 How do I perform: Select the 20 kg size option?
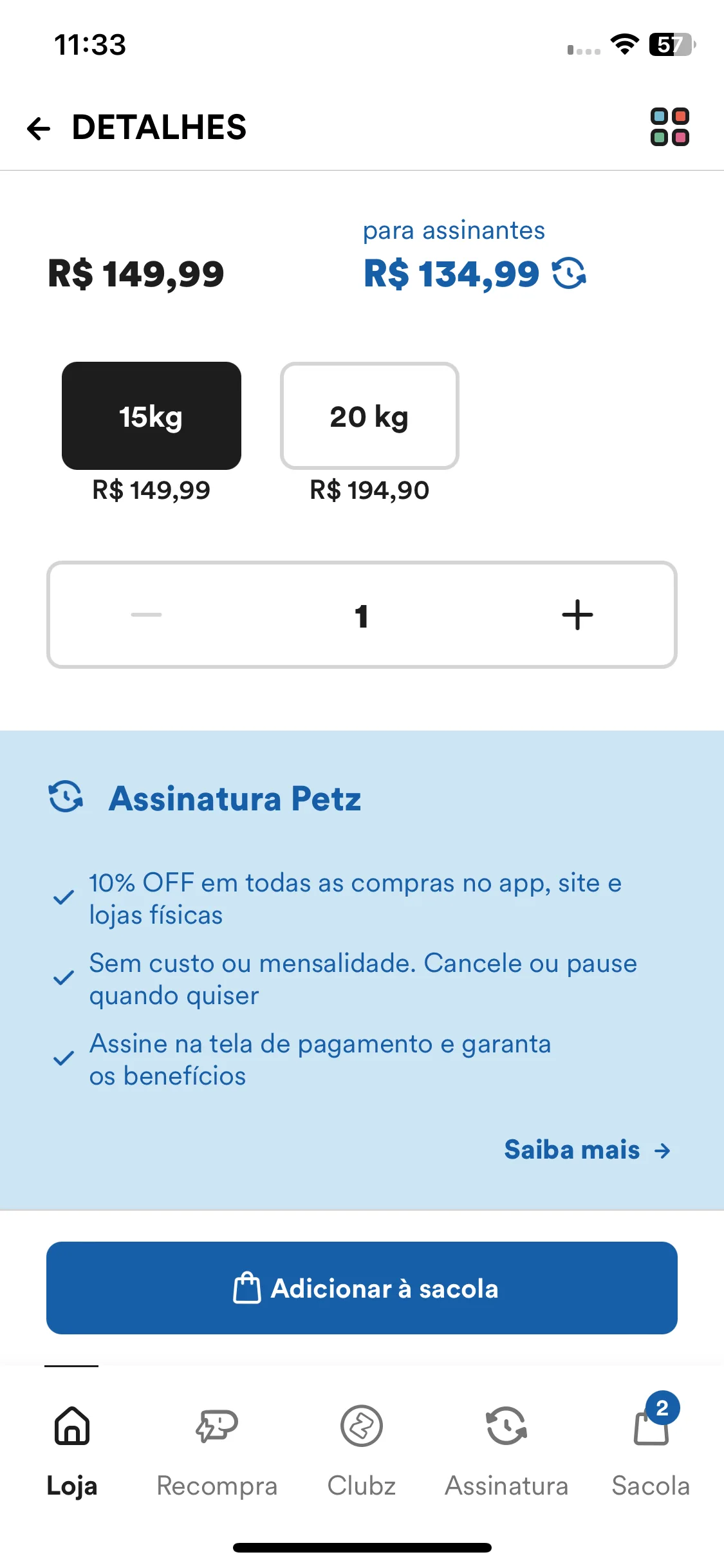[369, 416]
